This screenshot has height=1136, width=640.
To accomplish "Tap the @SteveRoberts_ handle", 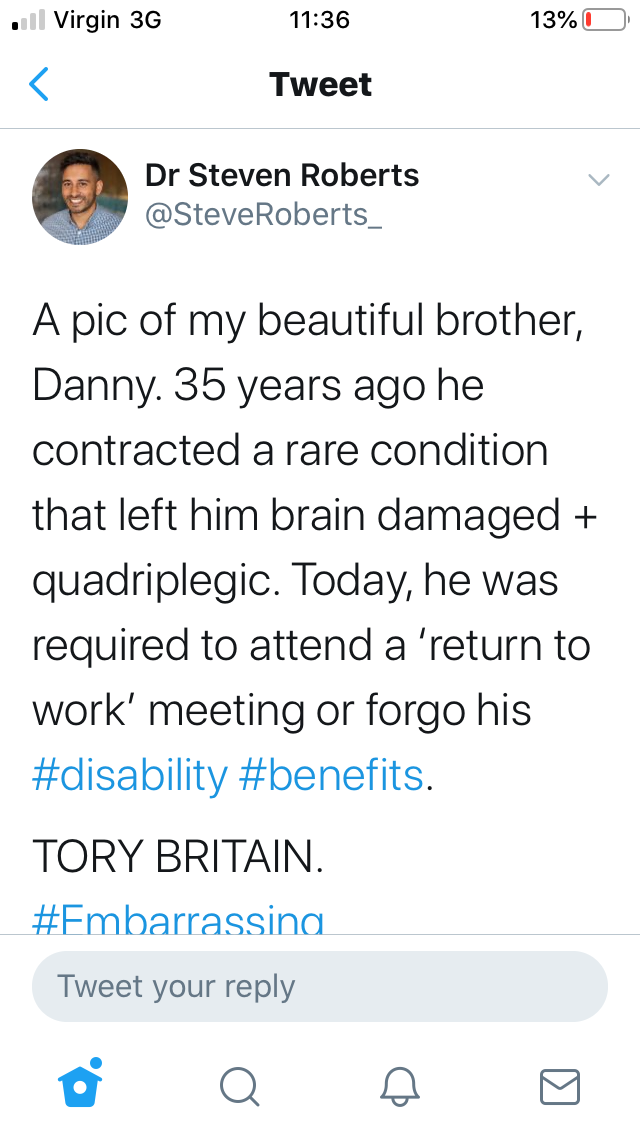I will (264, 214).
